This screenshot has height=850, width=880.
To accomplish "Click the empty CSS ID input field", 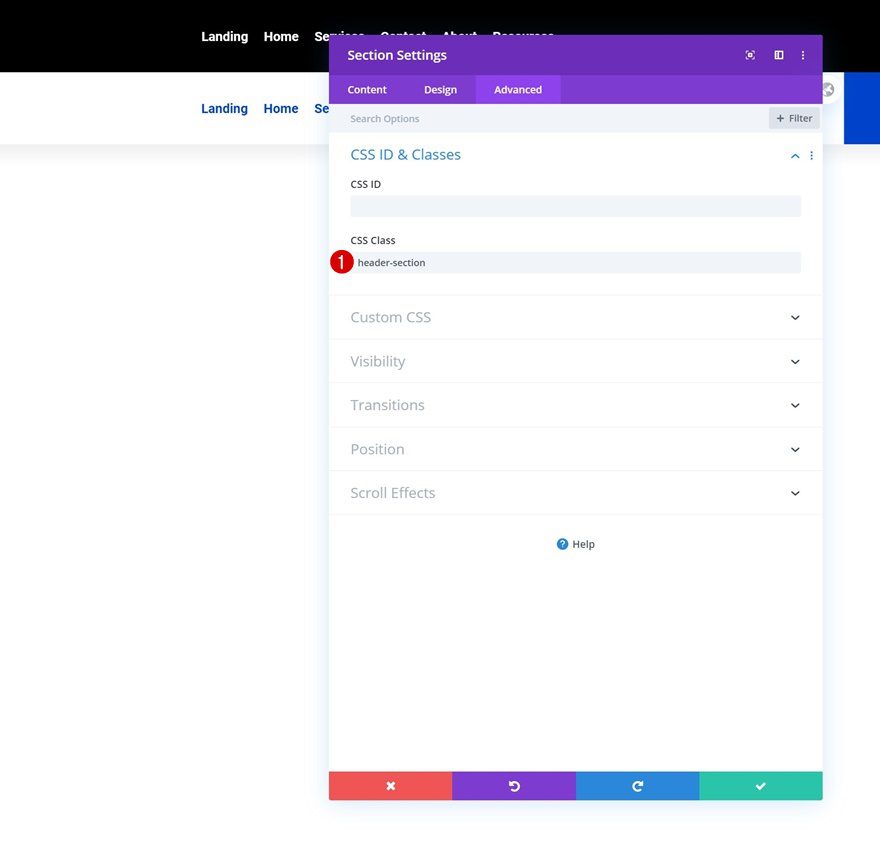I will point(575,206).
